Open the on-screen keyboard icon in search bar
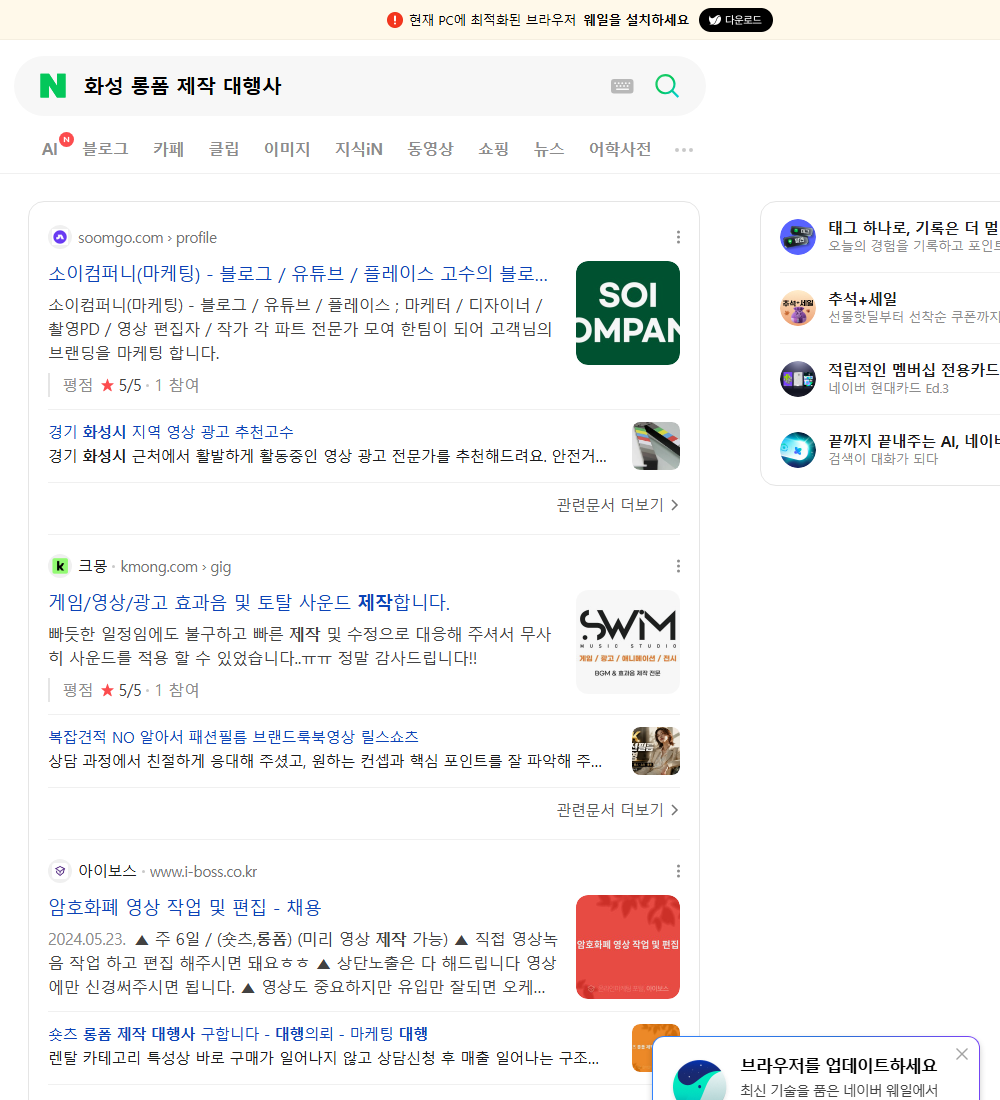Screen dimensions: 1000x1100 click(622, 86)
